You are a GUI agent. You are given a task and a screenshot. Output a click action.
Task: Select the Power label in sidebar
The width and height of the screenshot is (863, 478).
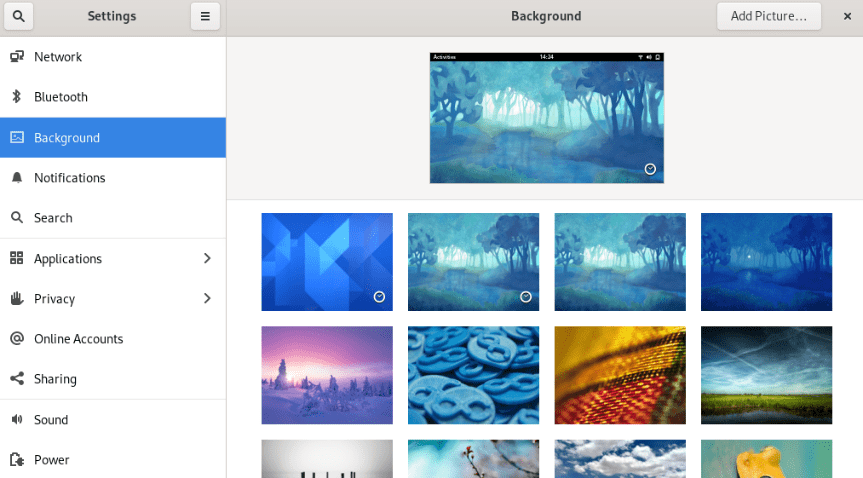52,460
